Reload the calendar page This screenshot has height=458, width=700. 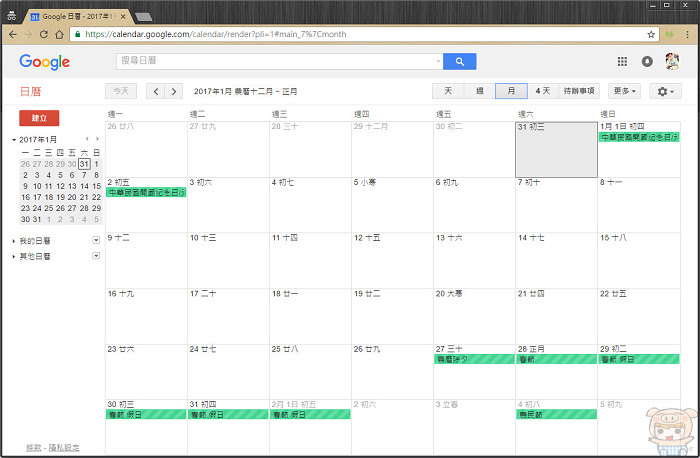tap(44, 34)
